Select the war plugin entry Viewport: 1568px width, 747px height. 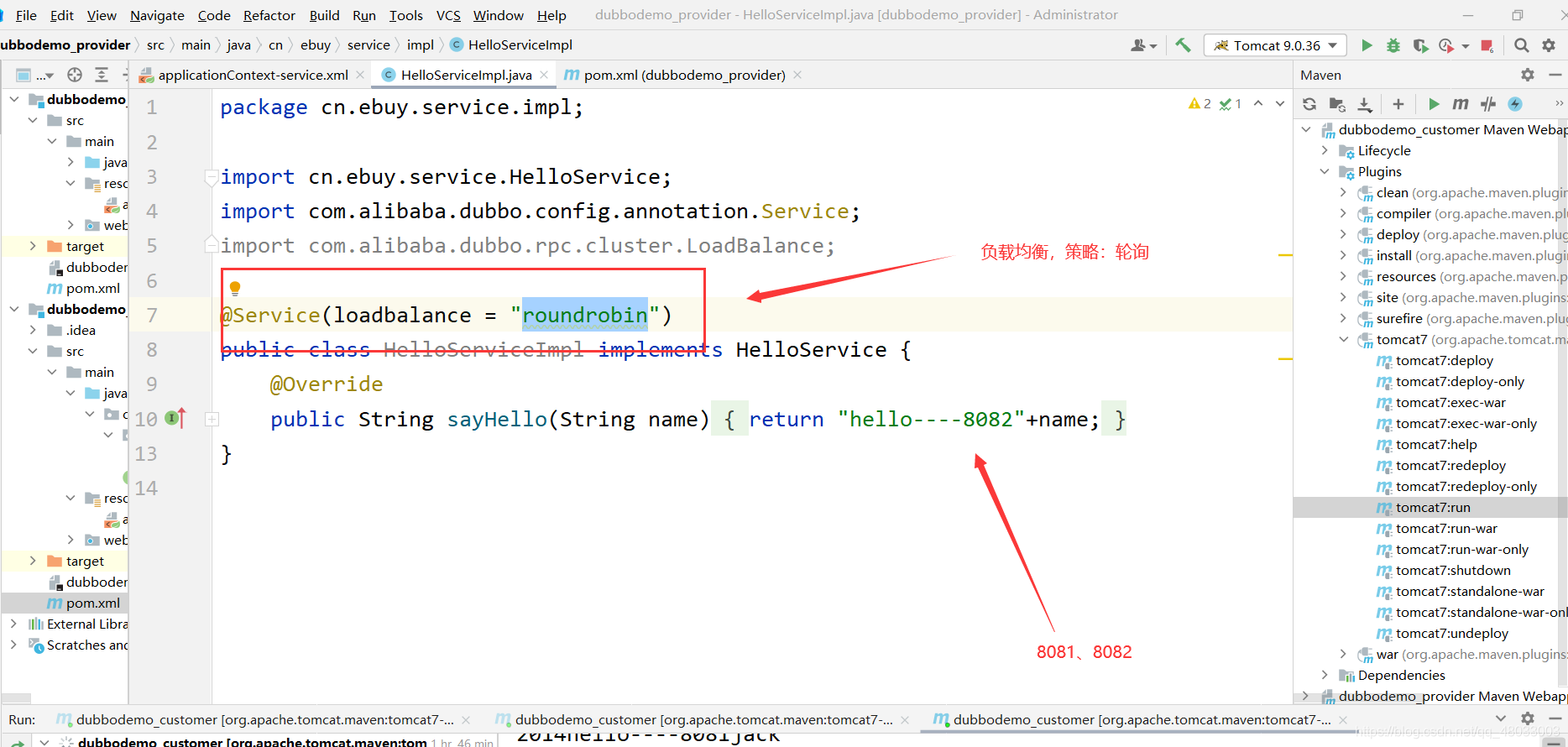[x=1461, y=655]
